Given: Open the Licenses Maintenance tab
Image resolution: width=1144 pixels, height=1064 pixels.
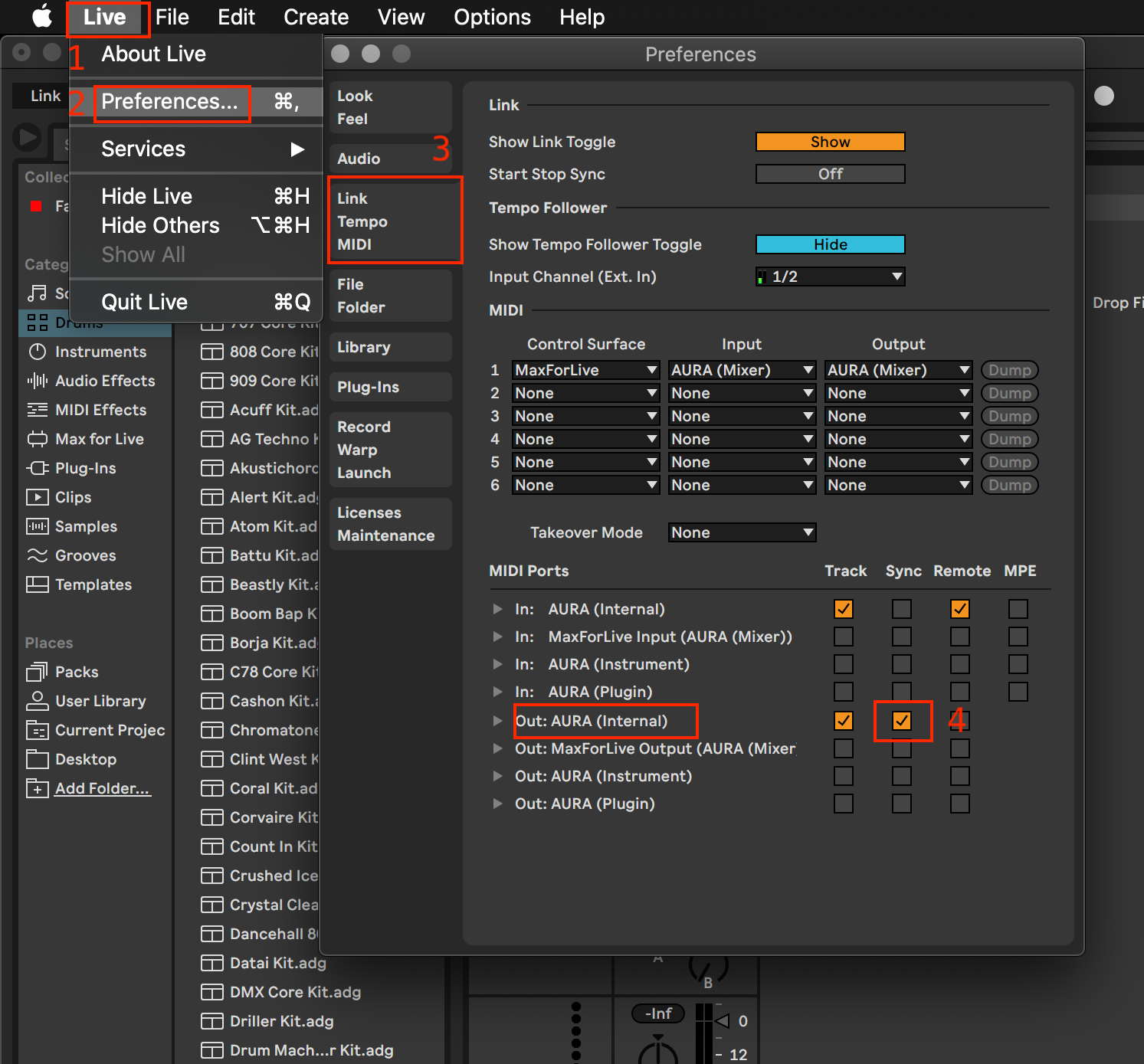Looking at the screenshot, I should tap(391, 524).
